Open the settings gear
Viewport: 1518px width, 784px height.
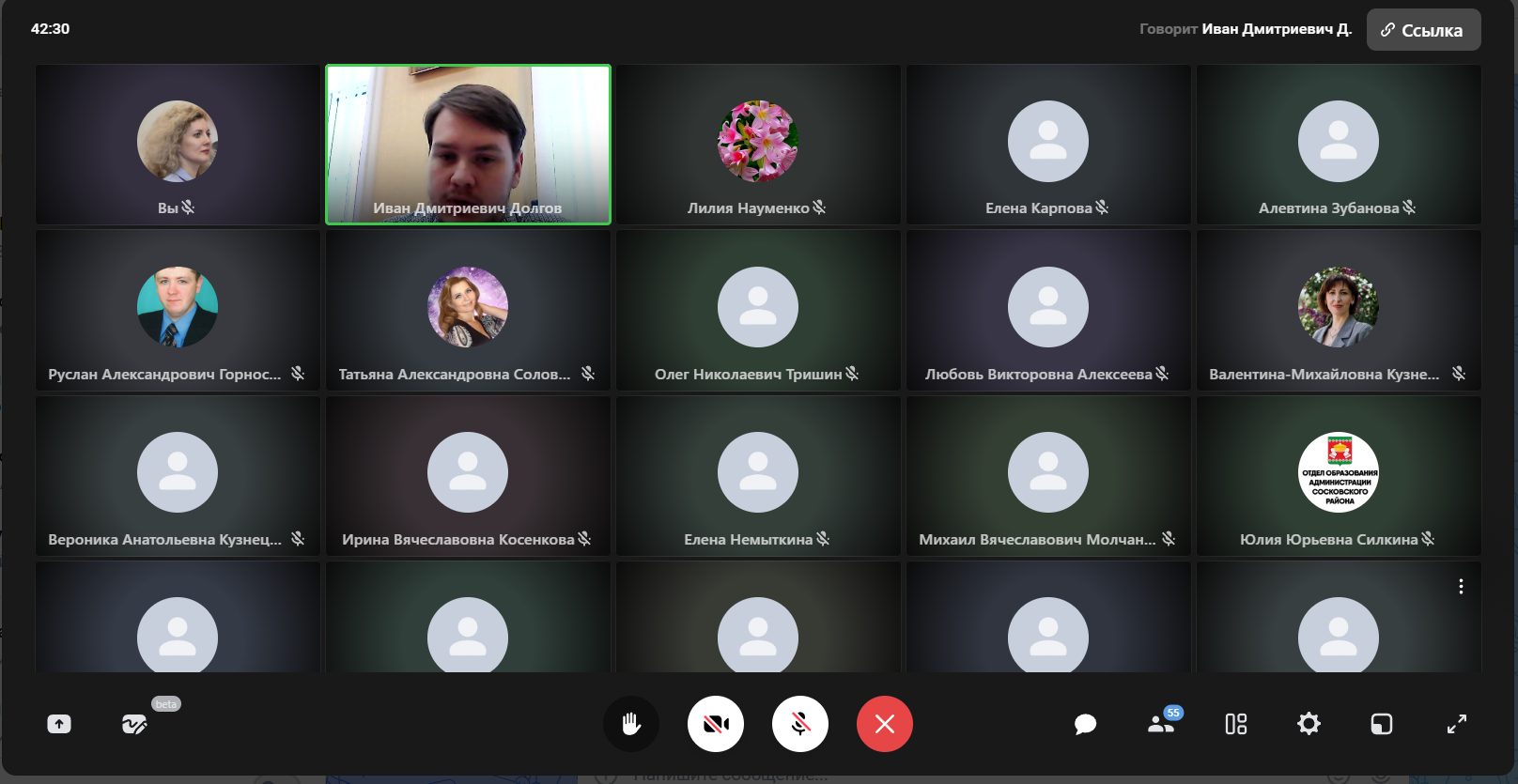pyautogui.click(x=1309, y=724)
